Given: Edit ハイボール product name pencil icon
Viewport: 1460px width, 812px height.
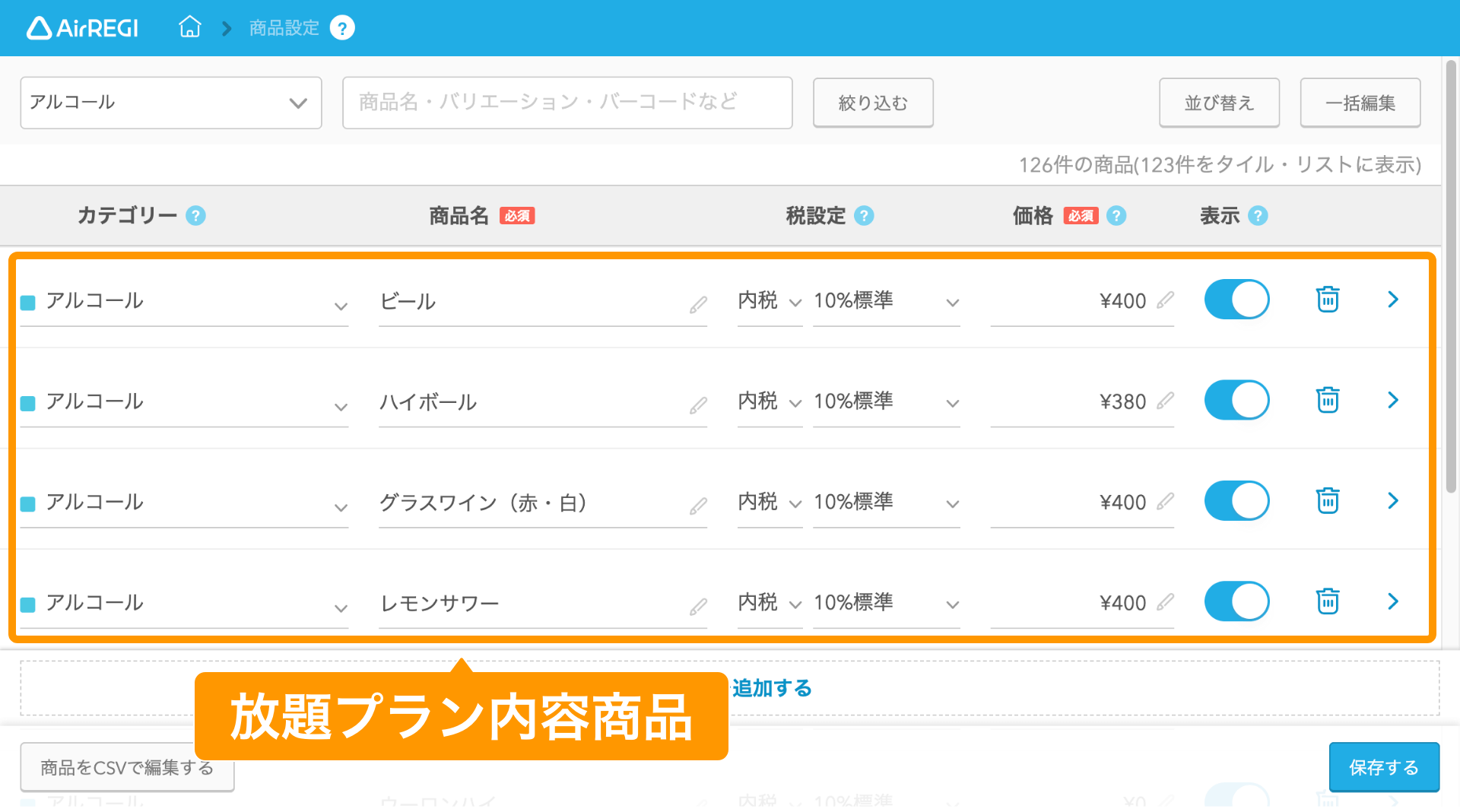Looking at the screenshot, I should [698, 405].
